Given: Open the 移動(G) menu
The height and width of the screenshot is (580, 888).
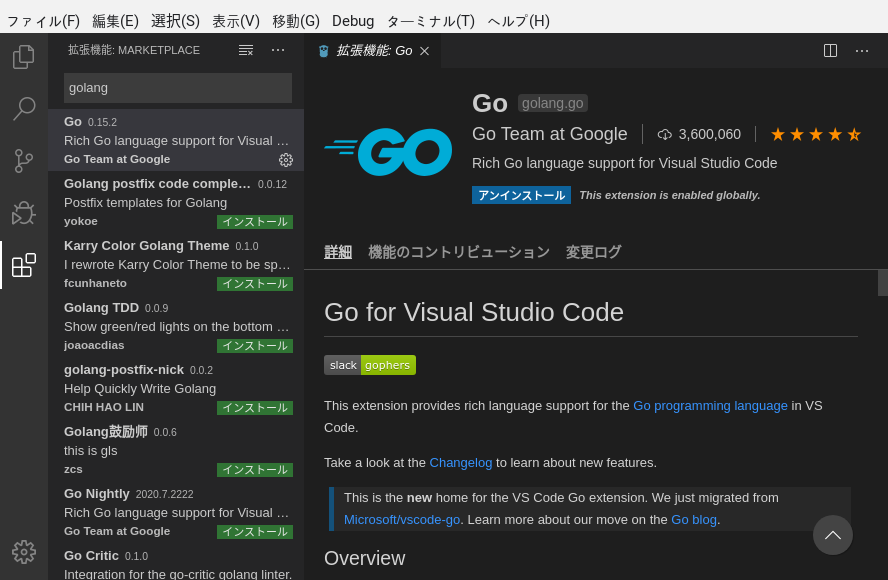Looking at the screenshot, I should pos(296,21).
